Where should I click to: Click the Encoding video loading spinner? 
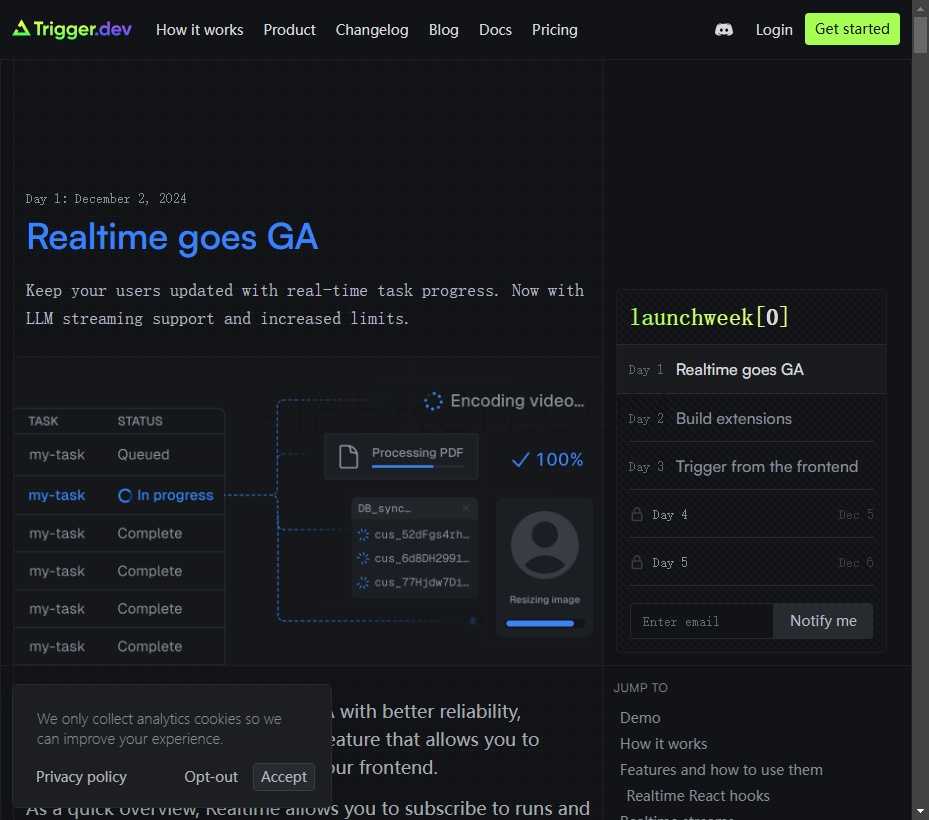pyautogui.click(x=431, y=401)
